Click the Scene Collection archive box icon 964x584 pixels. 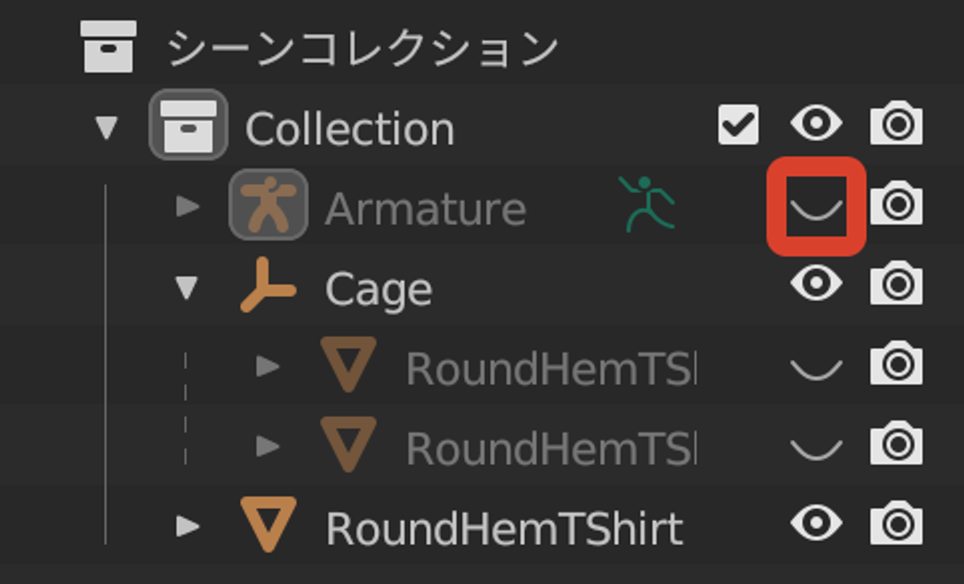pyautogui.click(x=108, y=47)
